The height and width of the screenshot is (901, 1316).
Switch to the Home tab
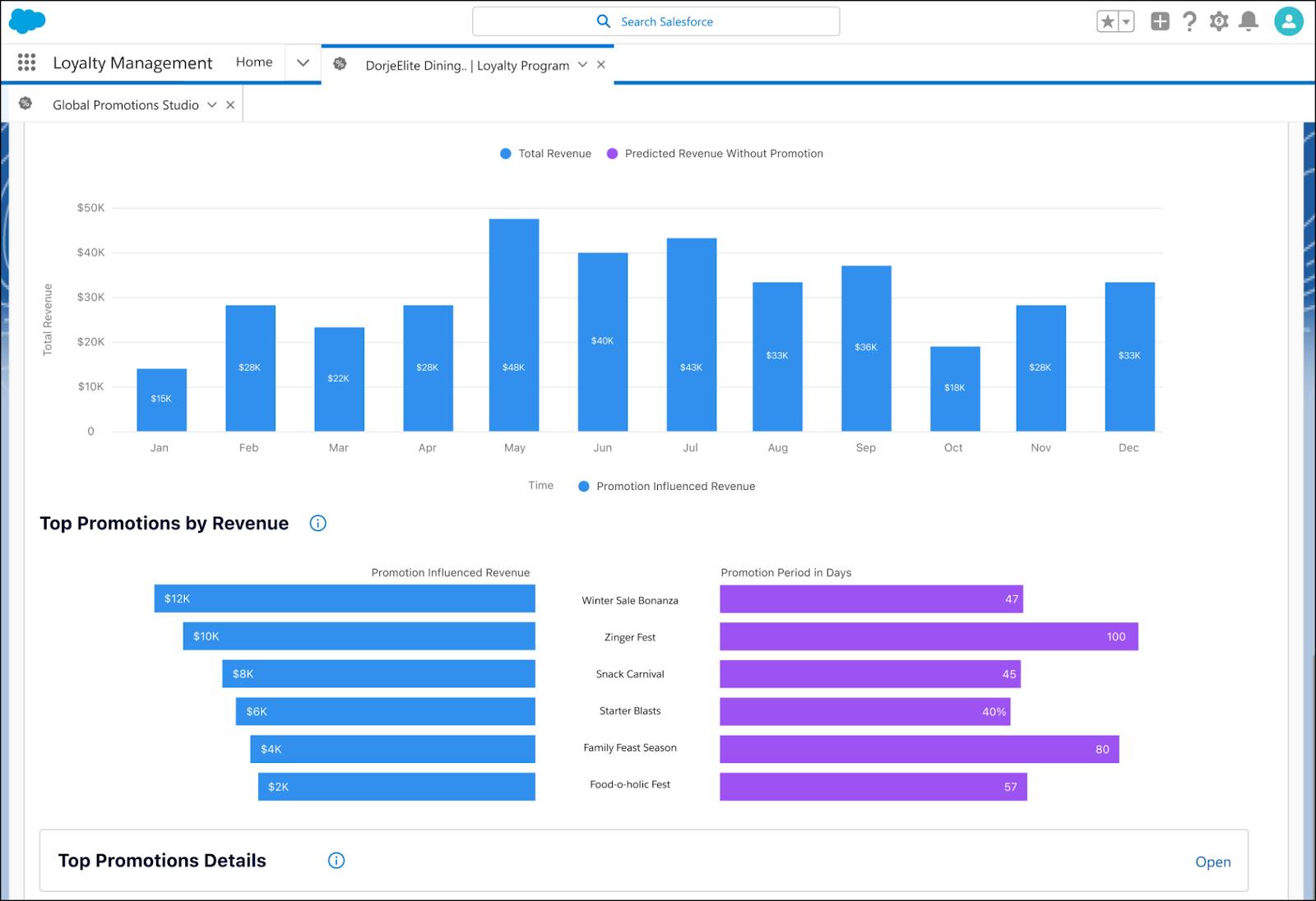254,62
